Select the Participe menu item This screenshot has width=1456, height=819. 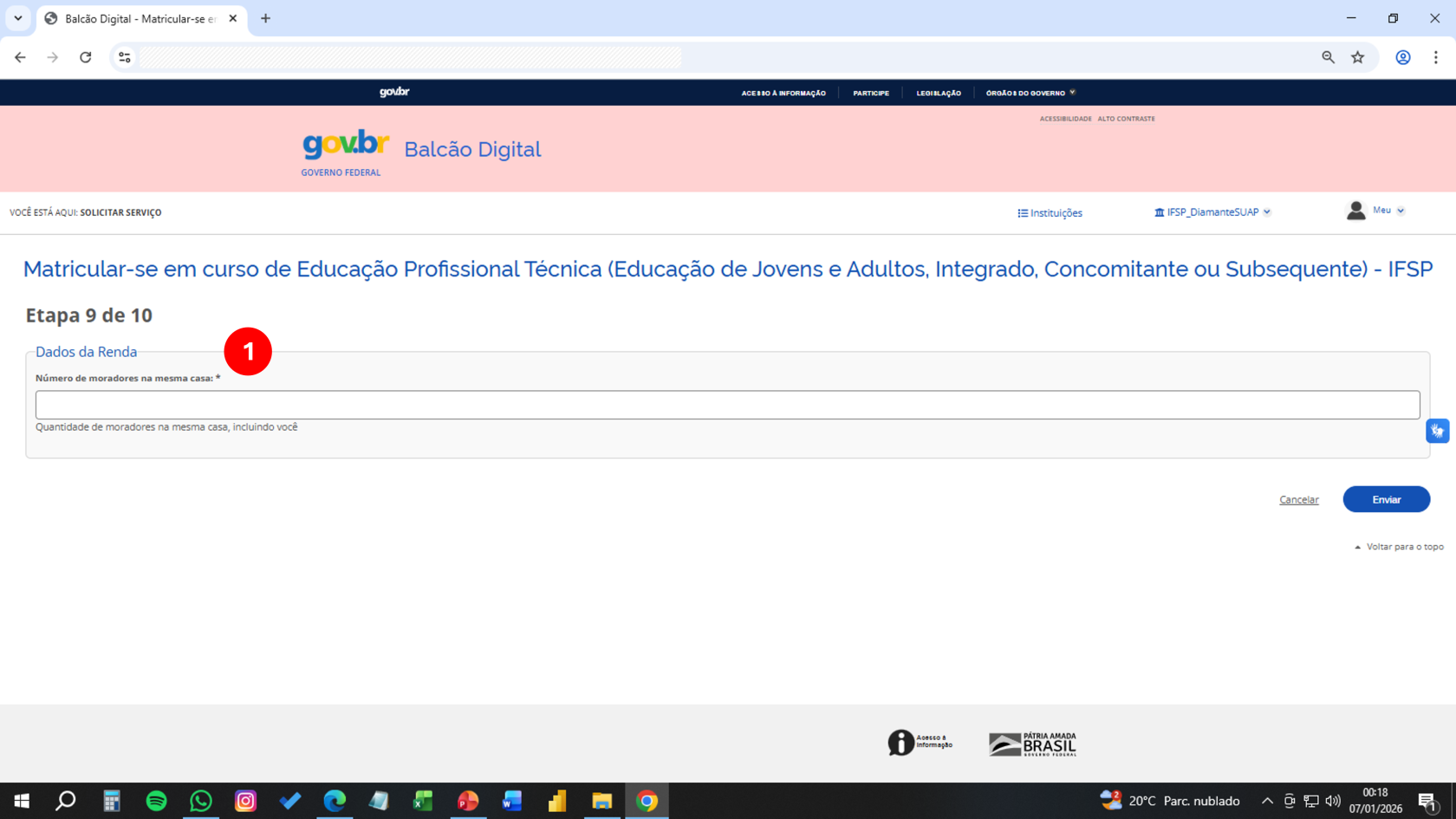pyautogui.click(x=871, y=93)
